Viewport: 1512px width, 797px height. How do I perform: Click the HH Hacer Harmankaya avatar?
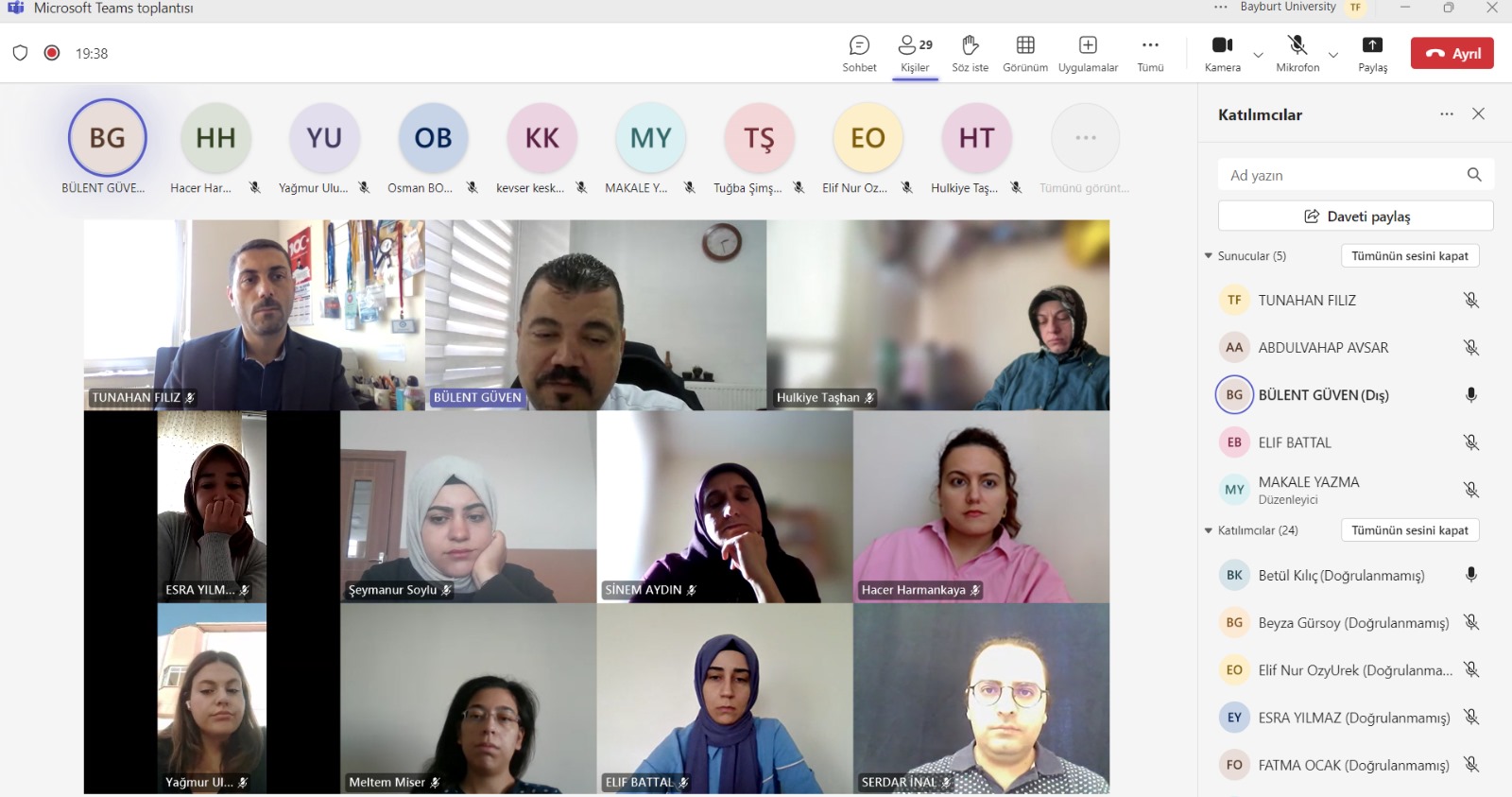point(215,138)
